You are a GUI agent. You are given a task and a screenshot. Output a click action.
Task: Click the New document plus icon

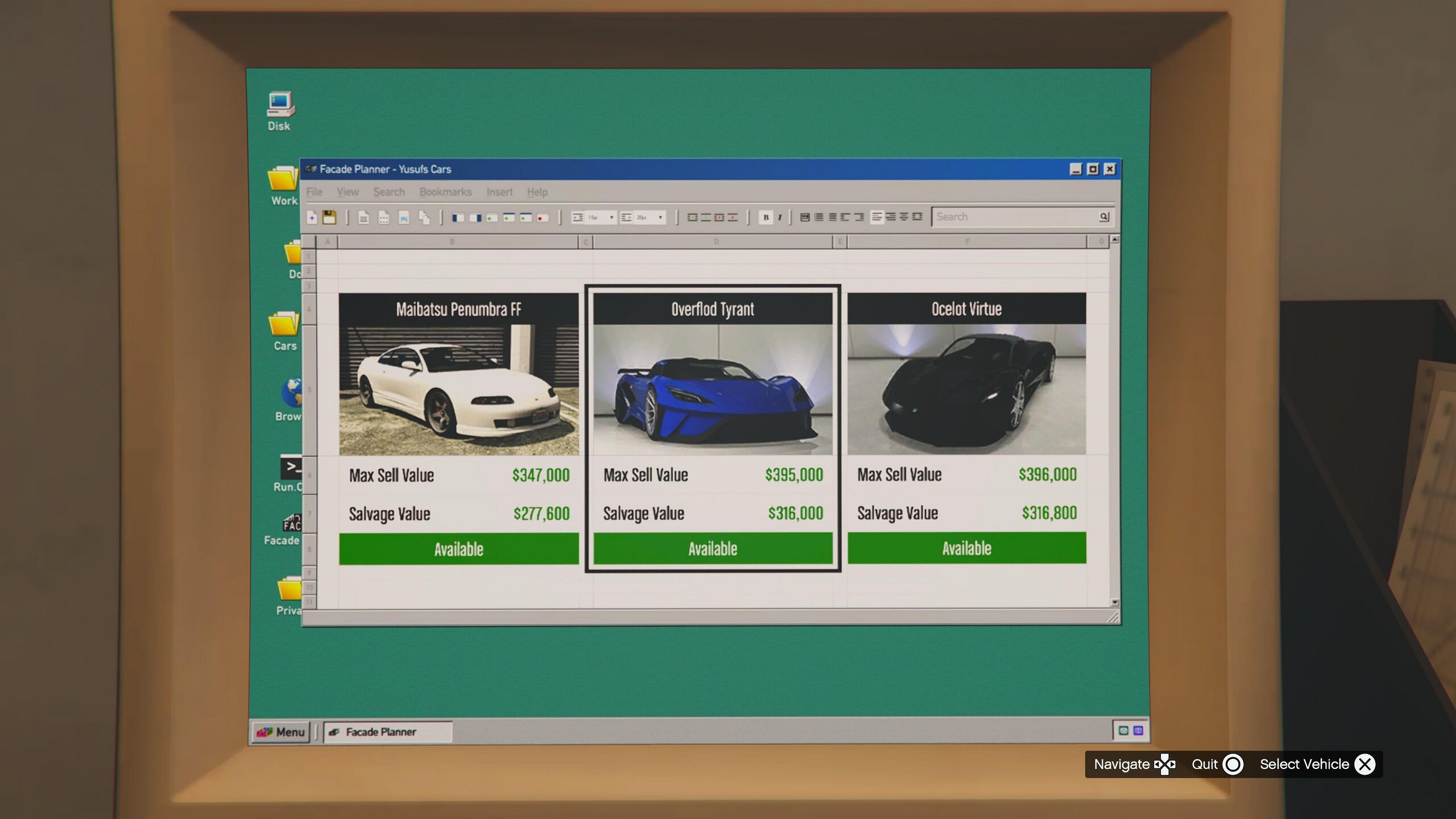(x=312, y=217)
